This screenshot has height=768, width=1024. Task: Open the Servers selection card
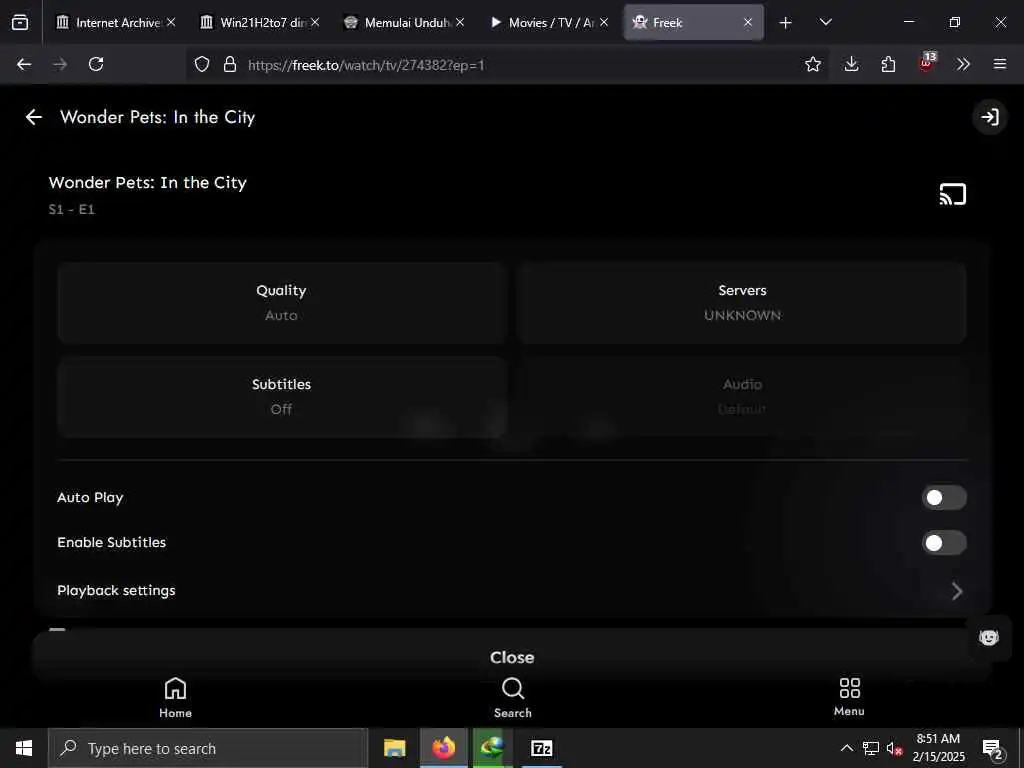742,303
